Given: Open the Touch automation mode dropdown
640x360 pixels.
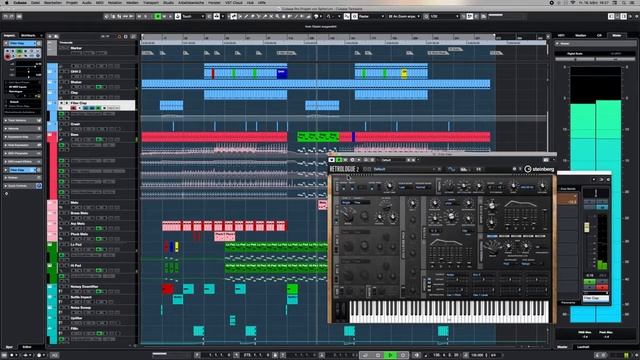Looking at the screenshot, I should click(193, 16).
